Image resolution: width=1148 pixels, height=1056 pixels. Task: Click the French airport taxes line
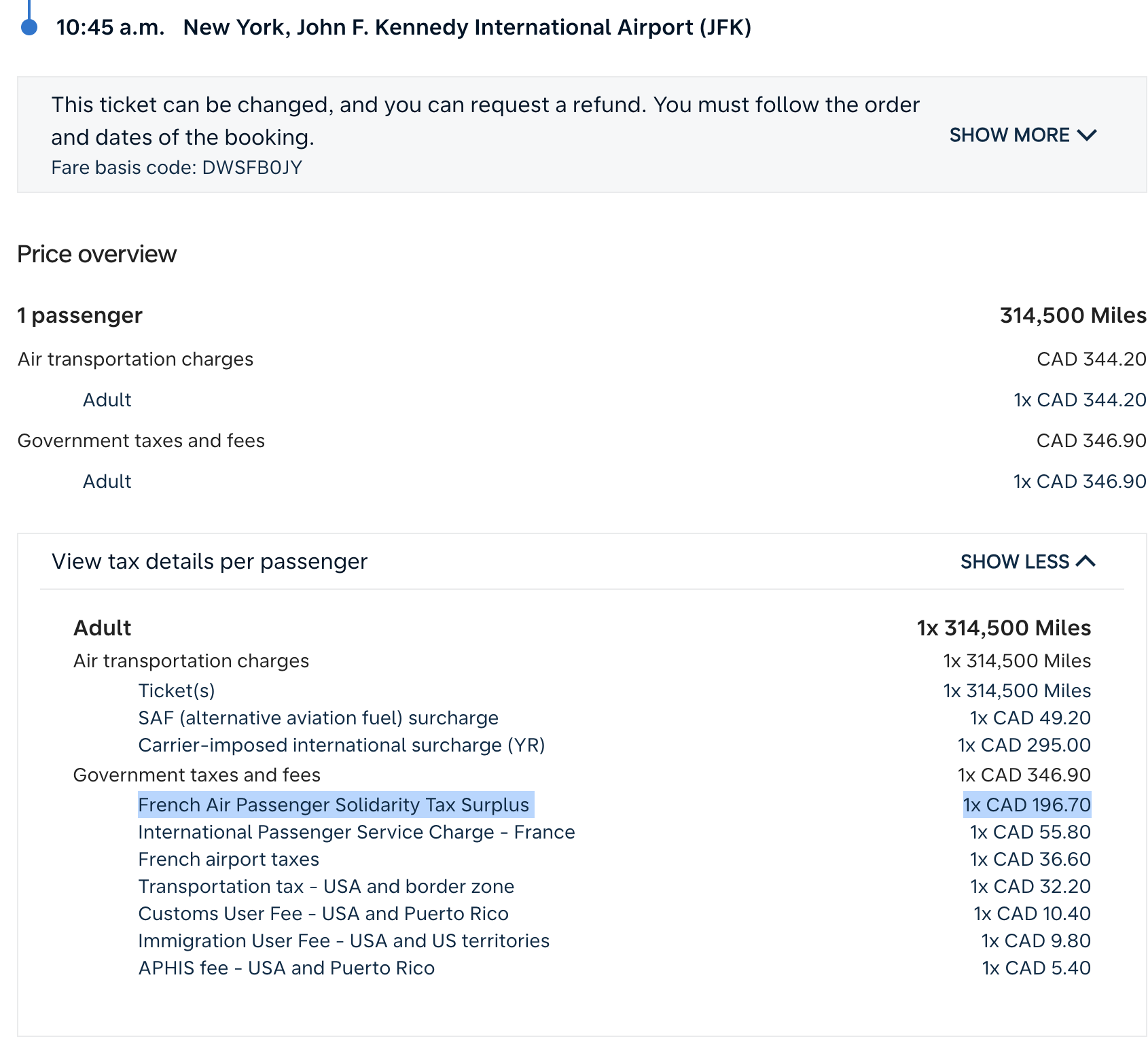(228, 860)
